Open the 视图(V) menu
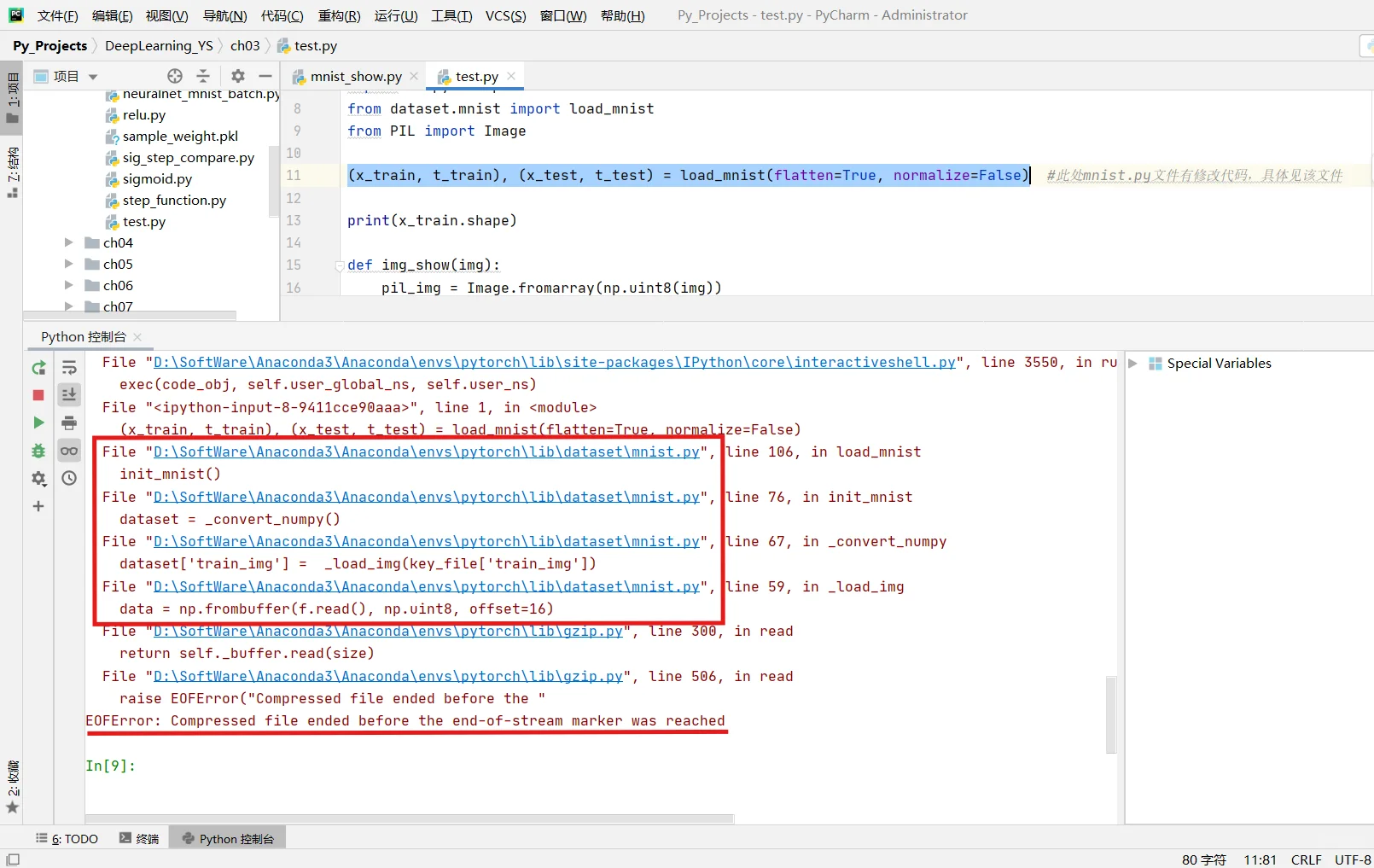The width and height of the screenshot is (1374, 868). tap(167, 15)
